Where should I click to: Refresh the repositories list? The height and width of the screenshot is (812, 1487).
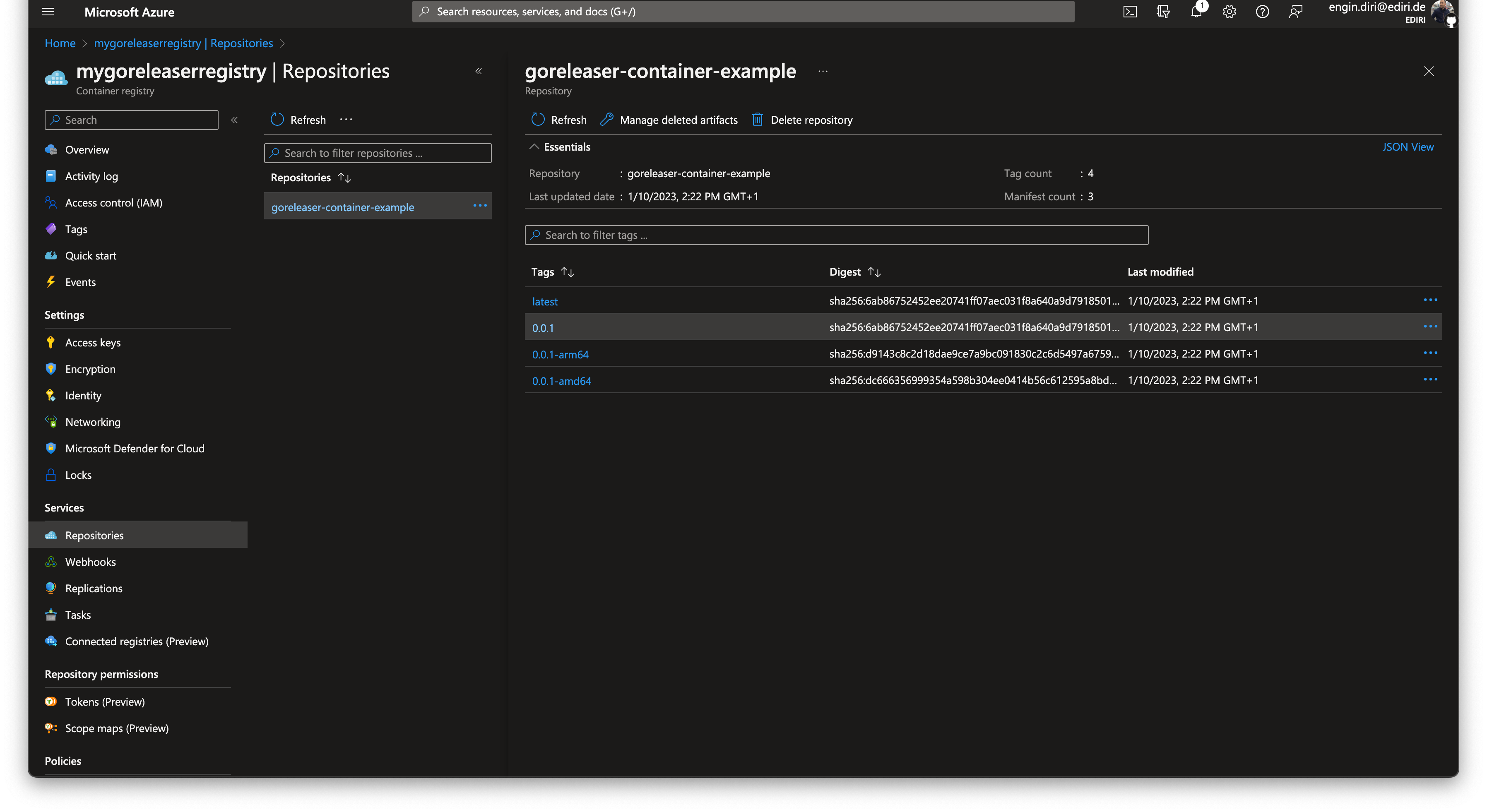[x=298, y=120]
